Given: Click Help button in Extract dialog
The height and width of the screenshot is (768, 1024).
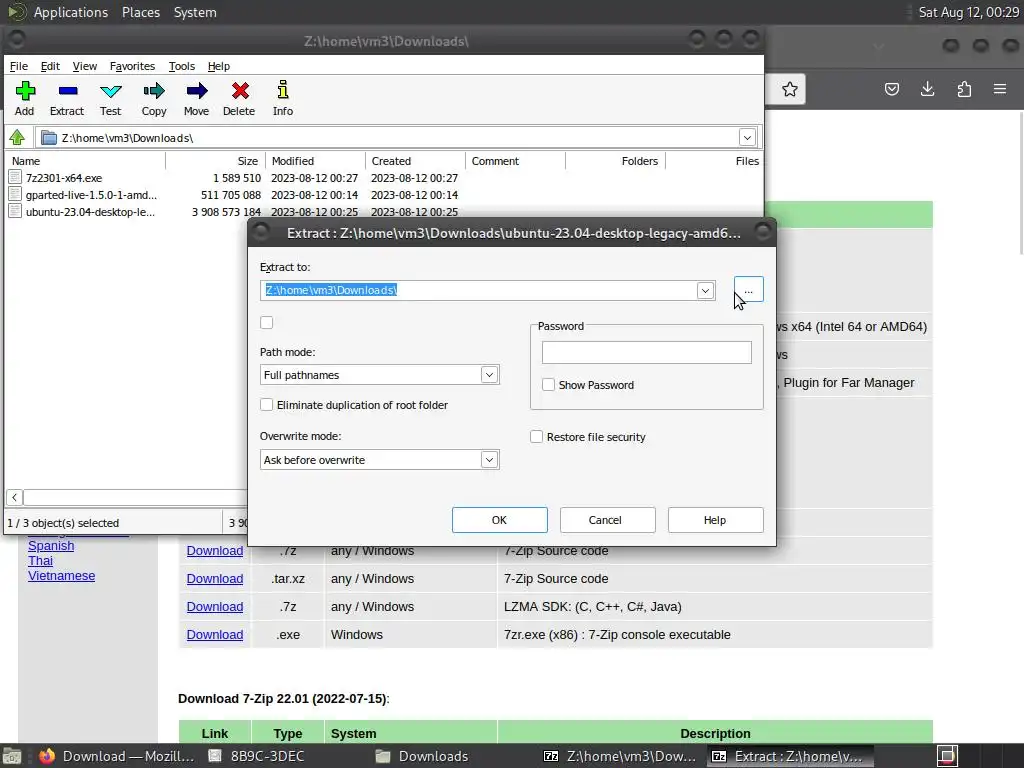Looking at the screenshot, I should pos(715,520).
